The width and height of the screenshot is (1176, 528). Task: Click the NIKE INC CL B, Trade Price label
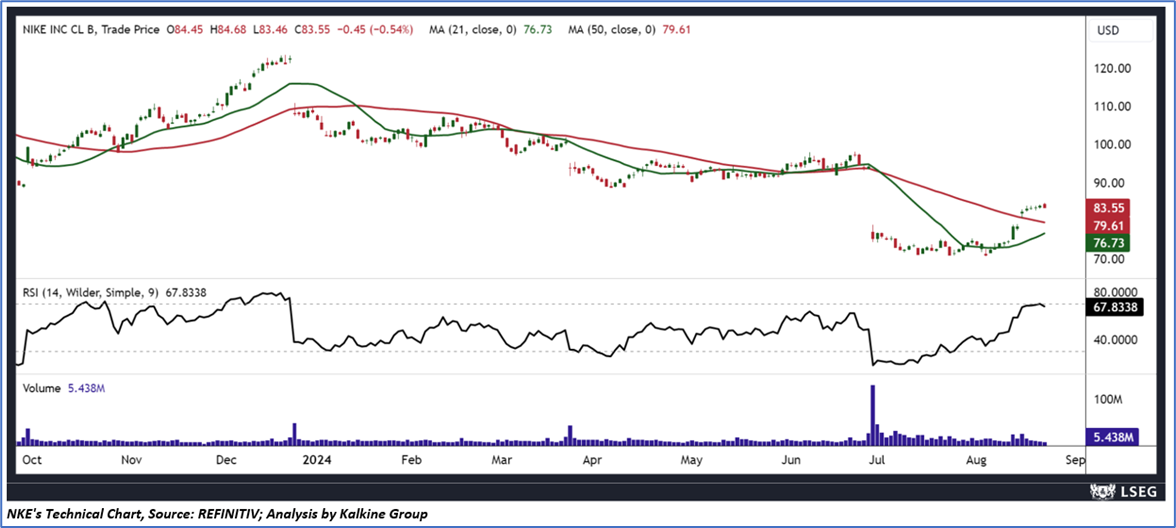point(91,30)
